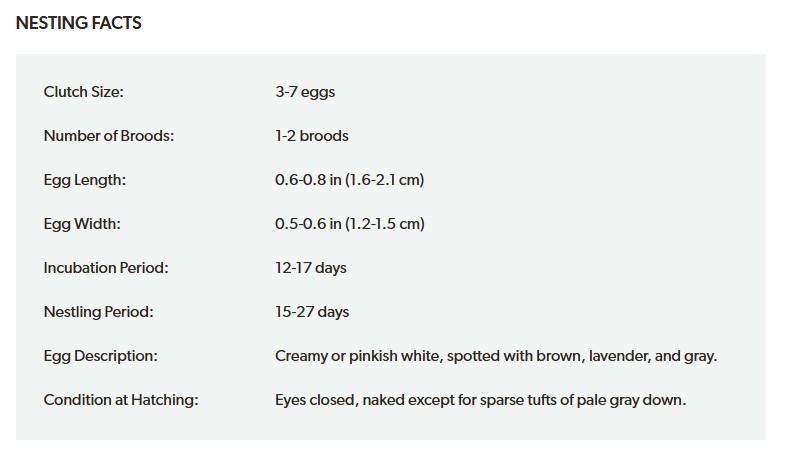Click the Incubation Period label
The image size is (799, 462).
pyautogui.click(x=106, y=268)
